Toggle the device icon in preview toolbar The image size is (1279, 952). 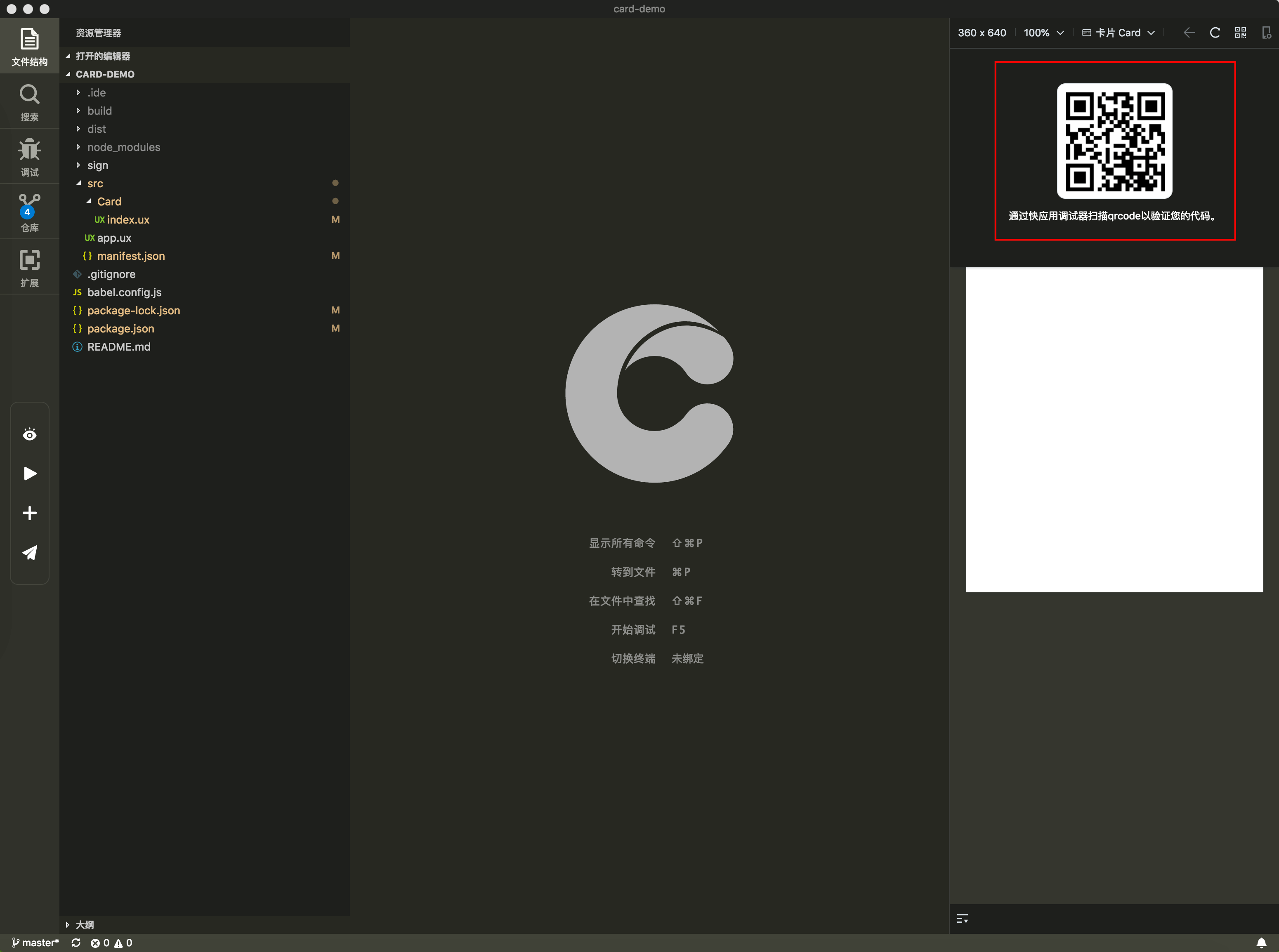(1266, 33)
